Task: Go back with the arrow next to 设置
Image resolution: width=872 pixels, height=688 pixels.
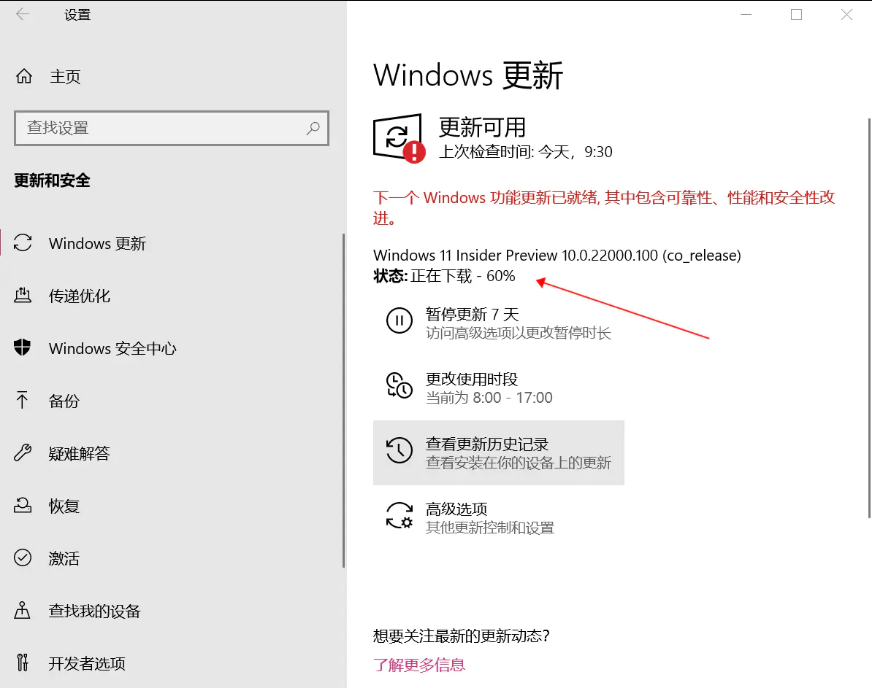Action: tap(23, 14)
